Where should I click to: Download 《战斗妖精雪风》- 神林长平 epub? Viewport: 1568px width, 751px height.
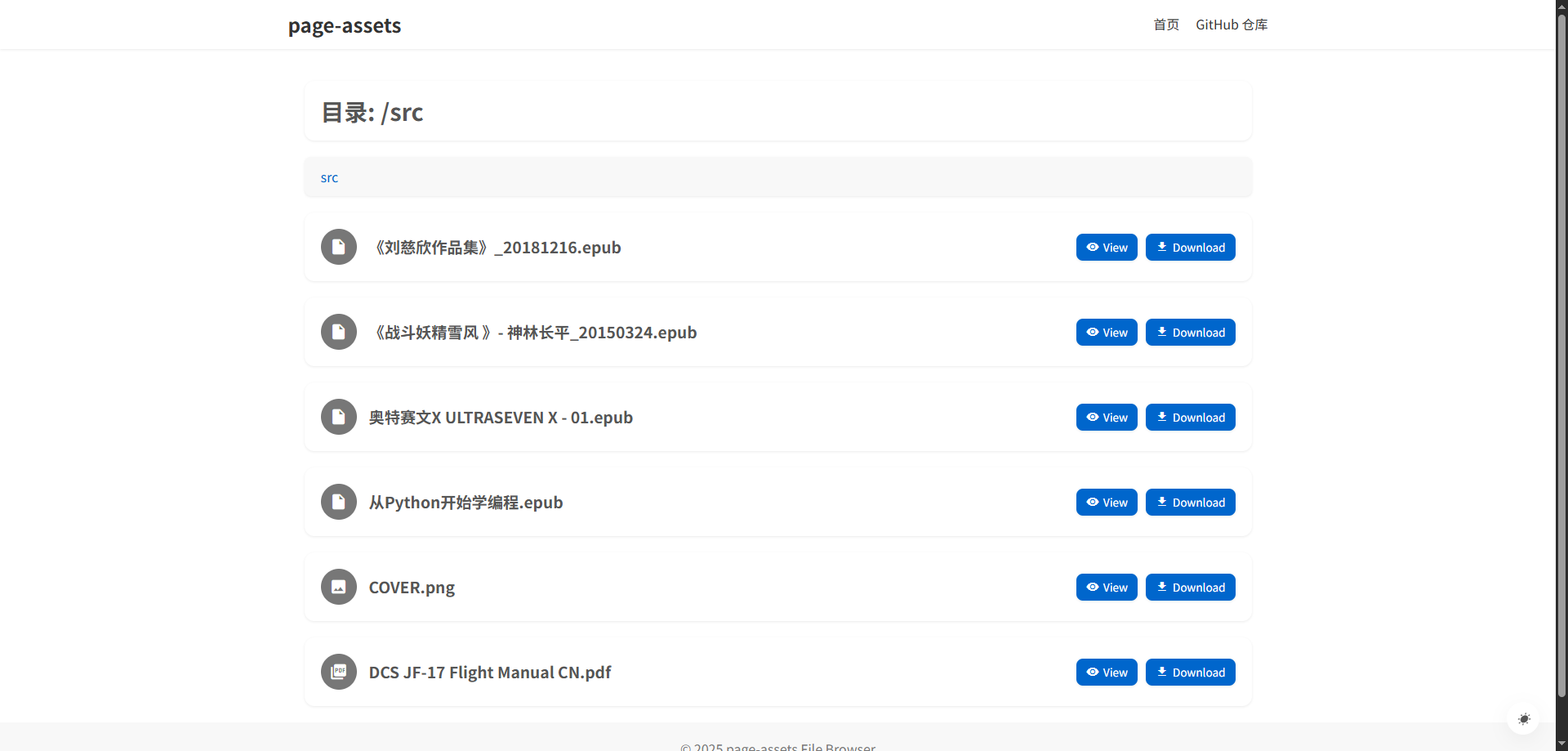(x=1190, y=332)
